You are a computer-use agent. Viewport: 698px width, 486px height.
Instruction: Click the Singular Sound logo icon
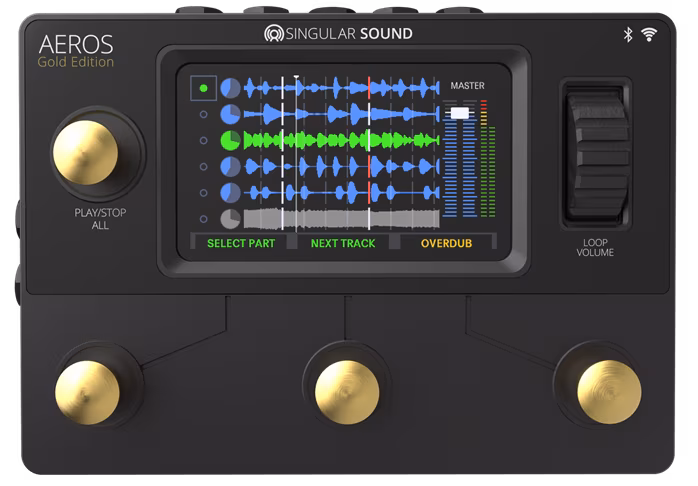[x=273, y=33]
